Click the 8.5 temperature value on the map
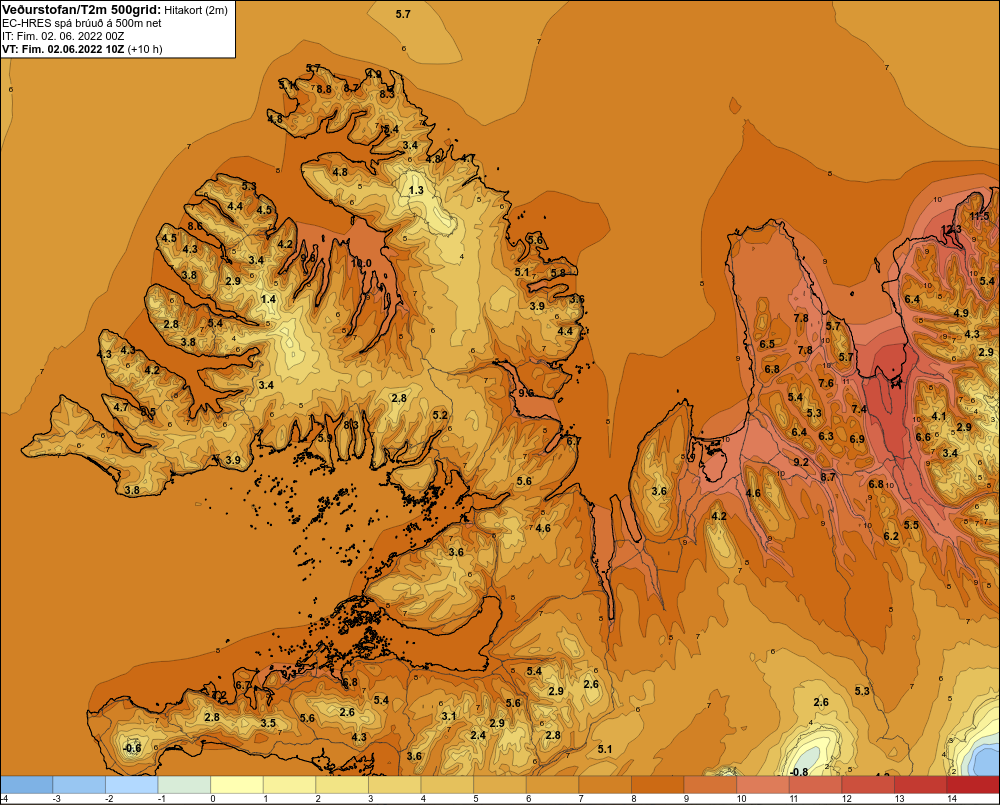1000x805 pixels. 148,412
